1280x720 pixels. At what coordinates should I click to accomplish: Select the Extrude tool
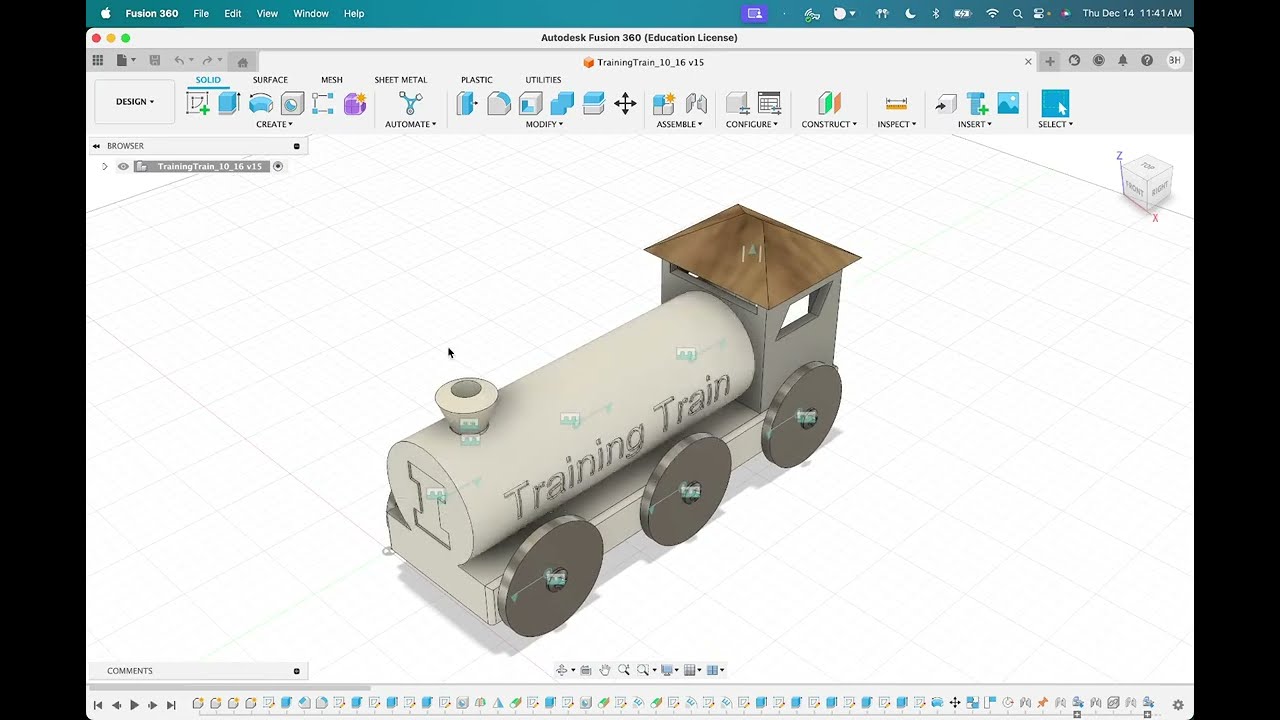tap(229, 103)
